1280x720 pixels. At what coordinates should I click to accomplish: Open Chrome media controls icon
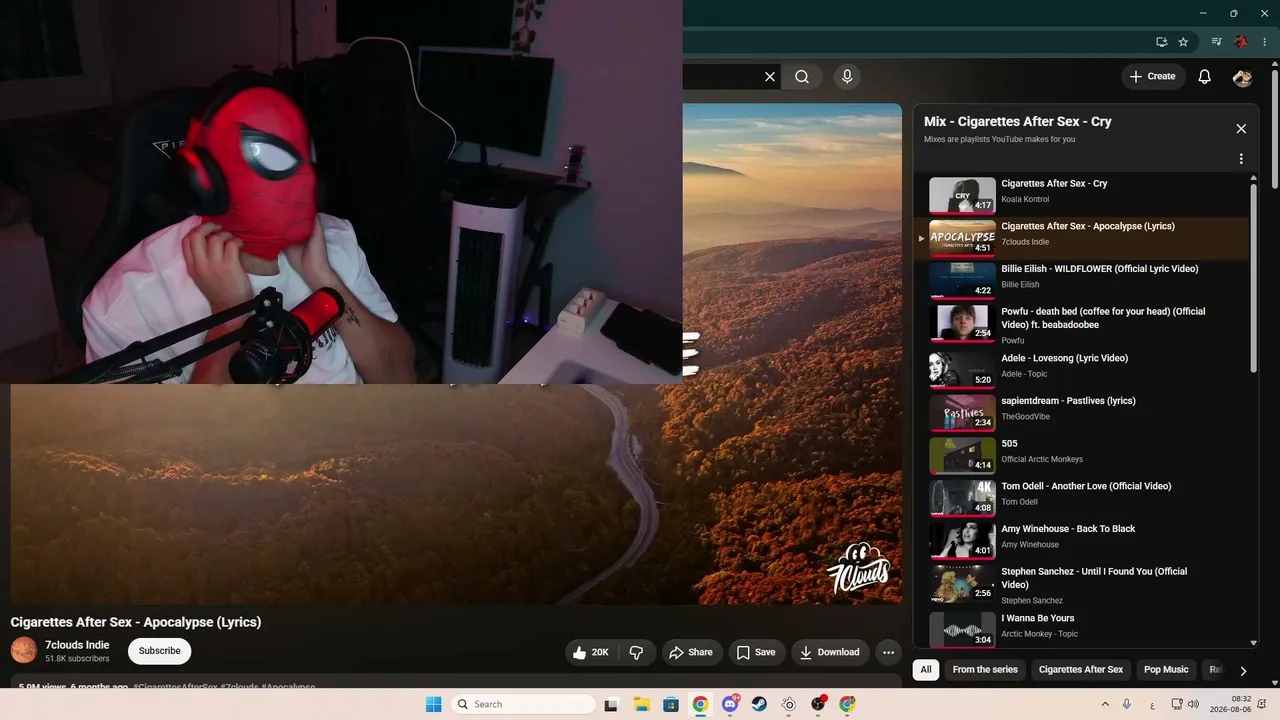click(x=1216, y=42)
